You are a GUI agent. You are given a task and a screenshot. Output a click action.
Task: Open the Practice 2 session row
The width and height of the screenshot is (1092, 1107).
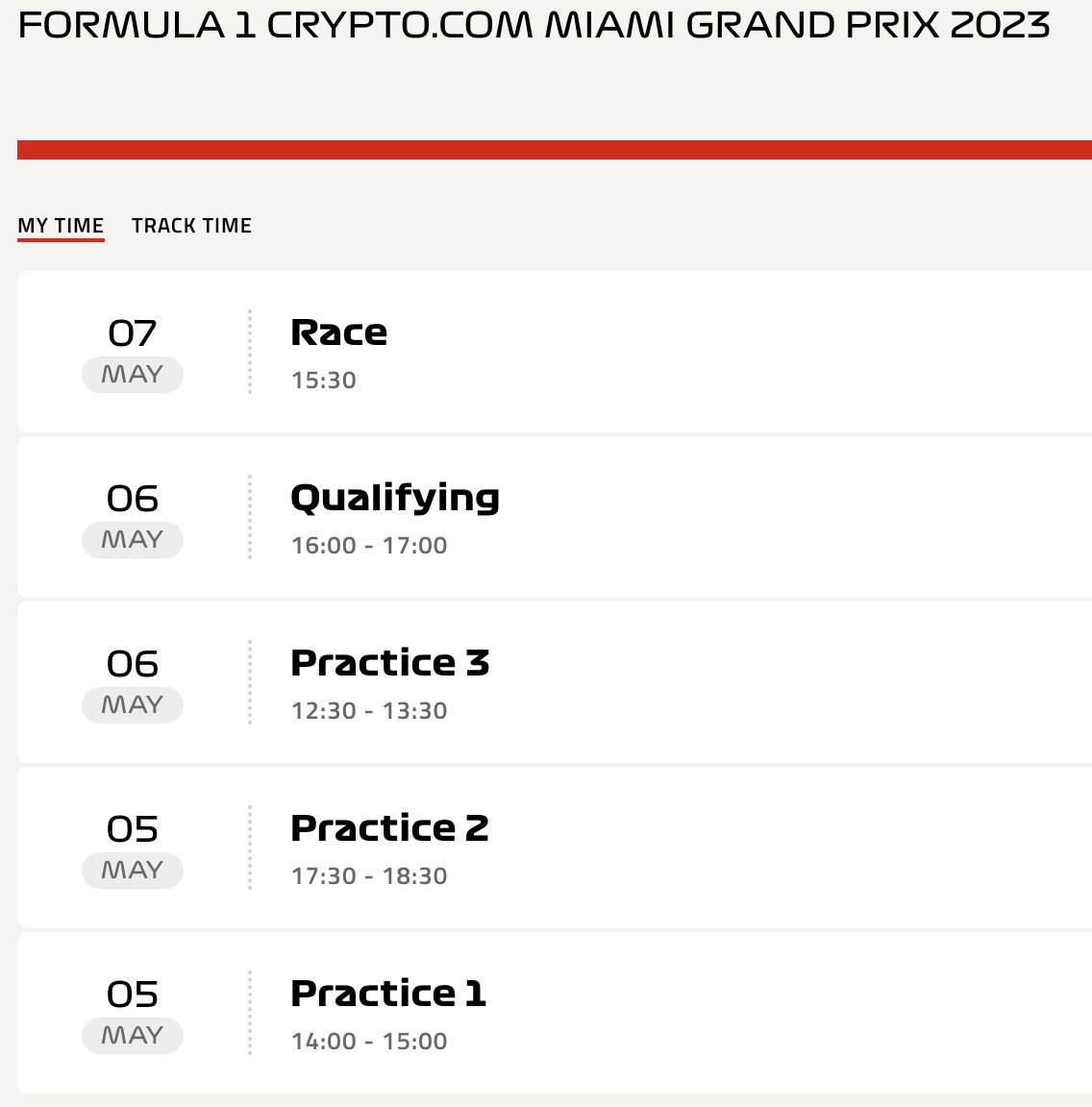555,848
